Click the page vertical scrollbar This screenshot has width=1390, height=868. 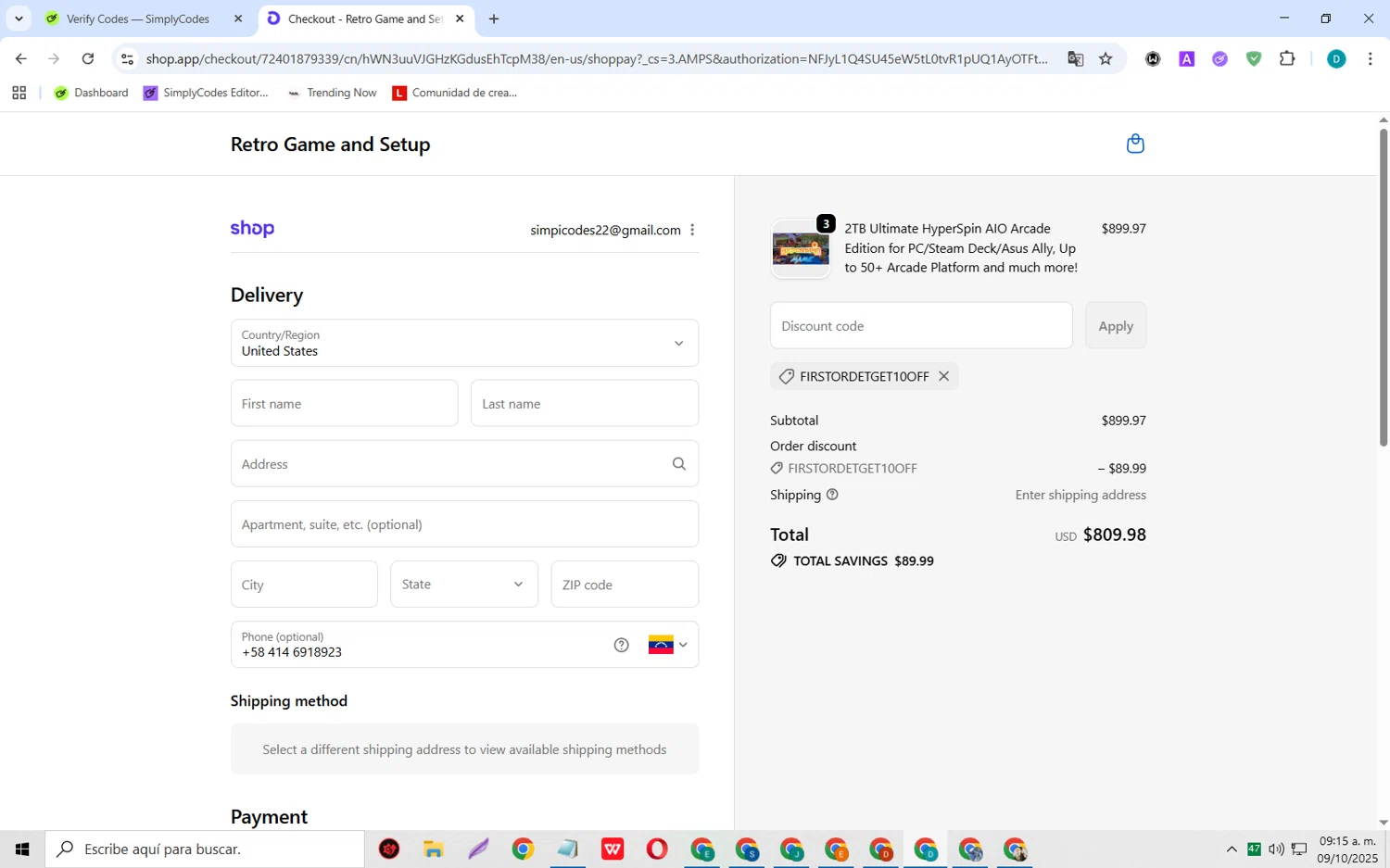(1384, 287)
